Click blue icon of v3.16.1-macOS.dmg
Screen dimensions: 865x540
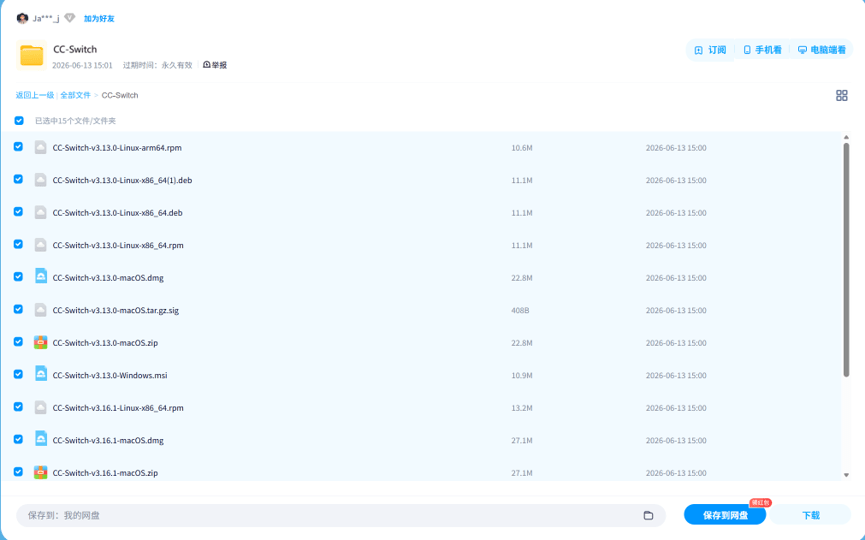[x=40, y=439]
